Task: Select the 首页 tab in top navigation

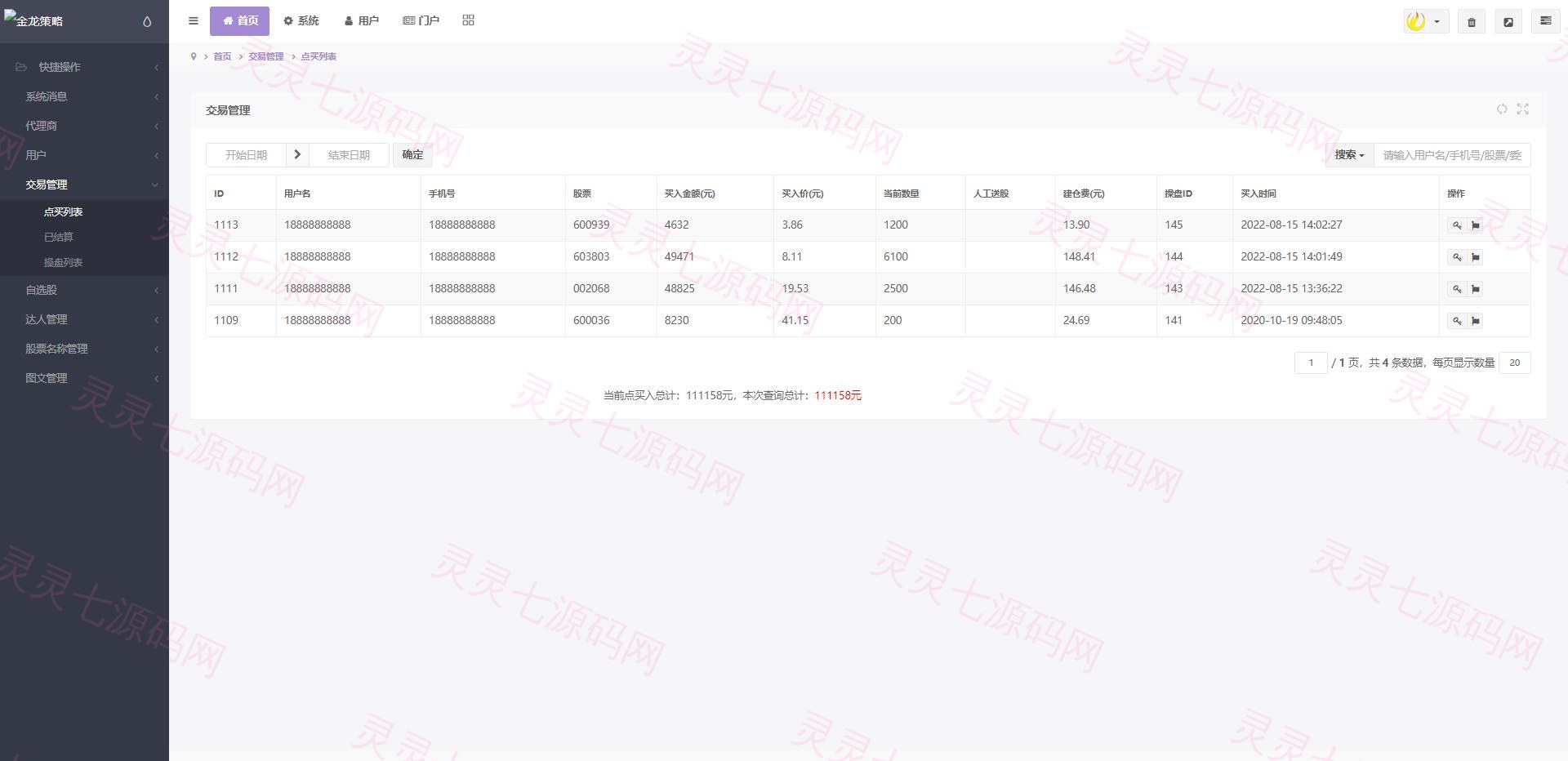Action: click(x=239, y=21)
